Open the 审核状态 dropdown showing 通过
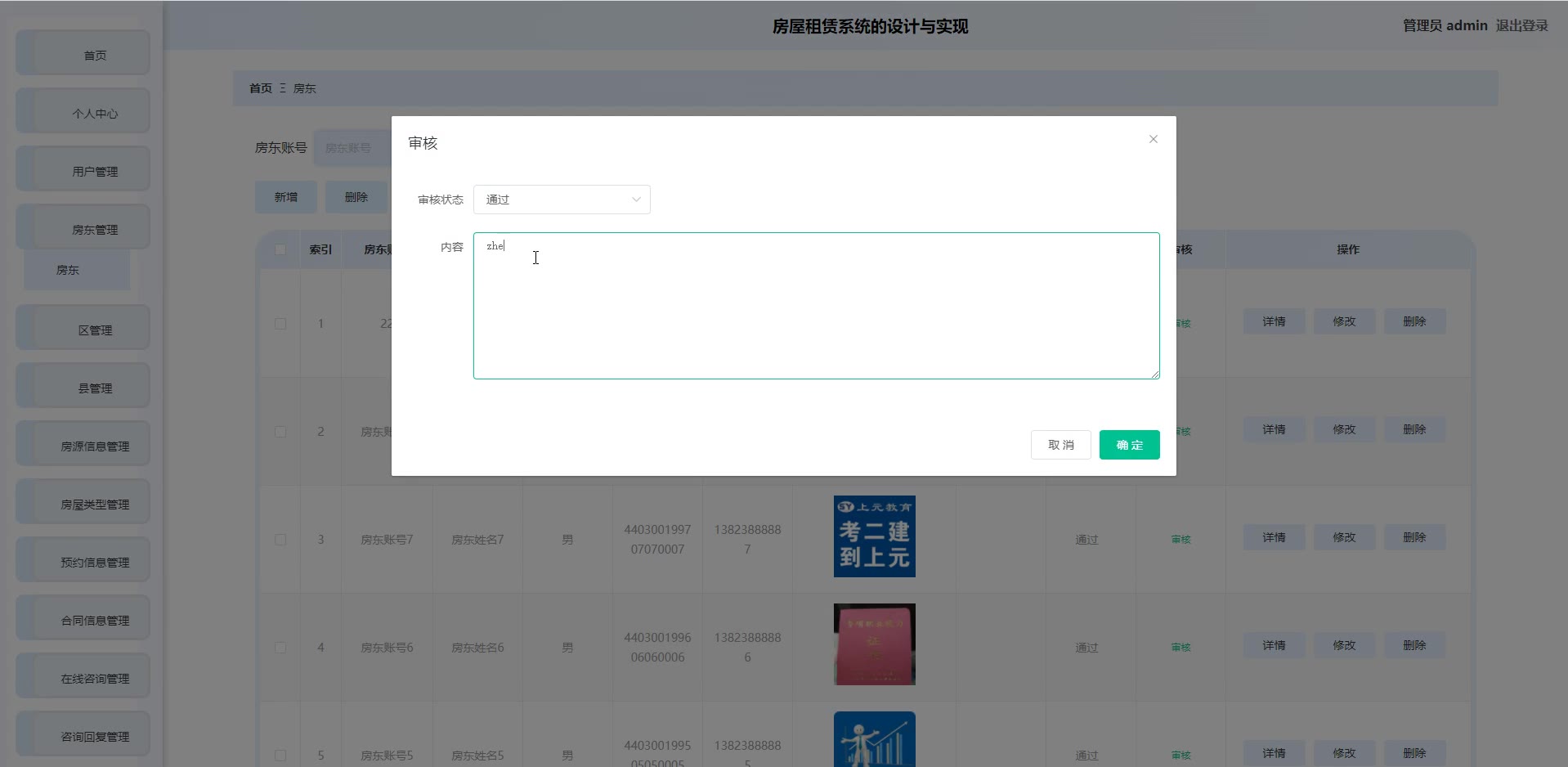Viewport: 1568px width, 767px height. pyautogui.click(x=562, y=200)
